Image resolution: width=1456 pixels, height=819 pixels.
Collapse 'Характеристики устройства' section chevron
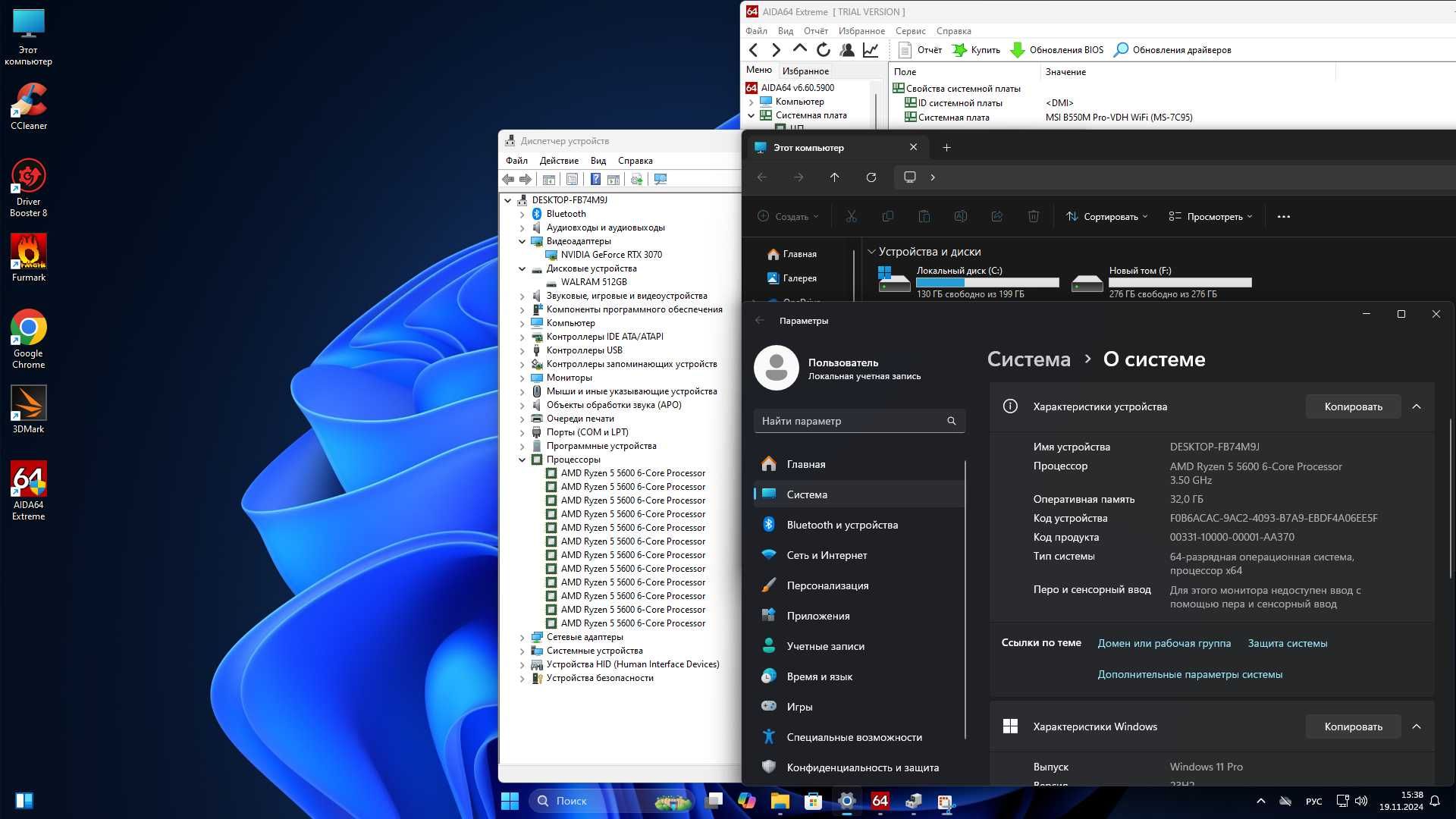coord(1416,406)
